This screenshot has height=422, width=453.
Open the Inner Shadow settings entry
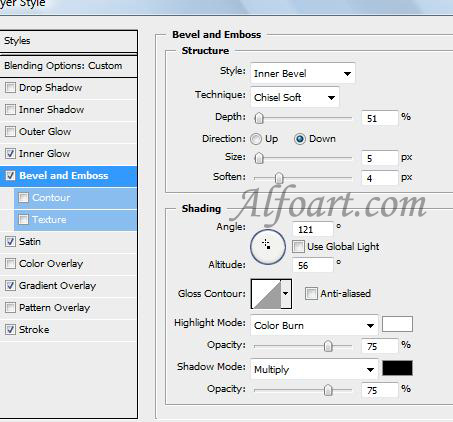tap(51, 110)
